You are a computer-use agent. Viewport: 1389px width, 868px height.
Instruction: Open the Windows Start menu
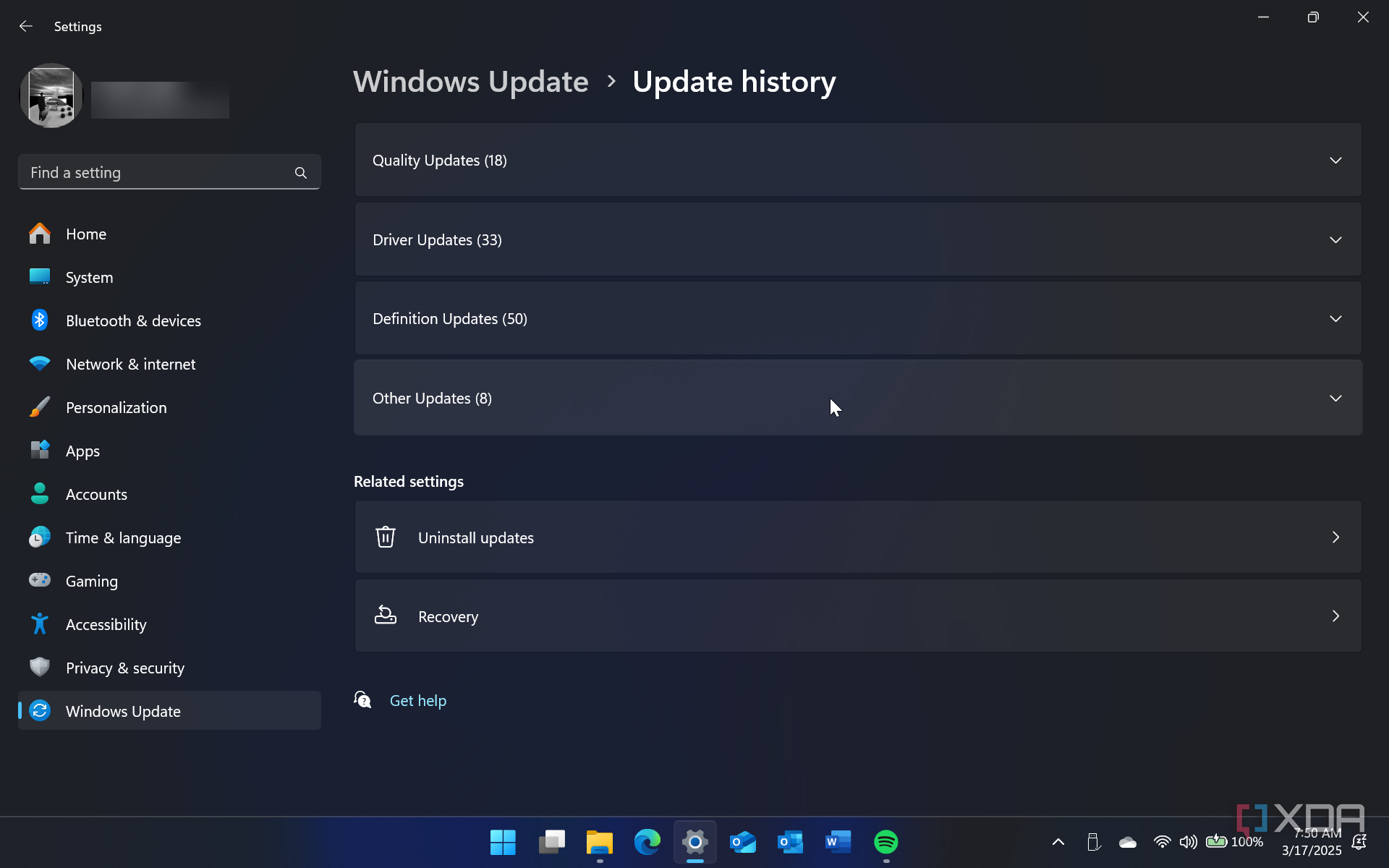[503, 842]
